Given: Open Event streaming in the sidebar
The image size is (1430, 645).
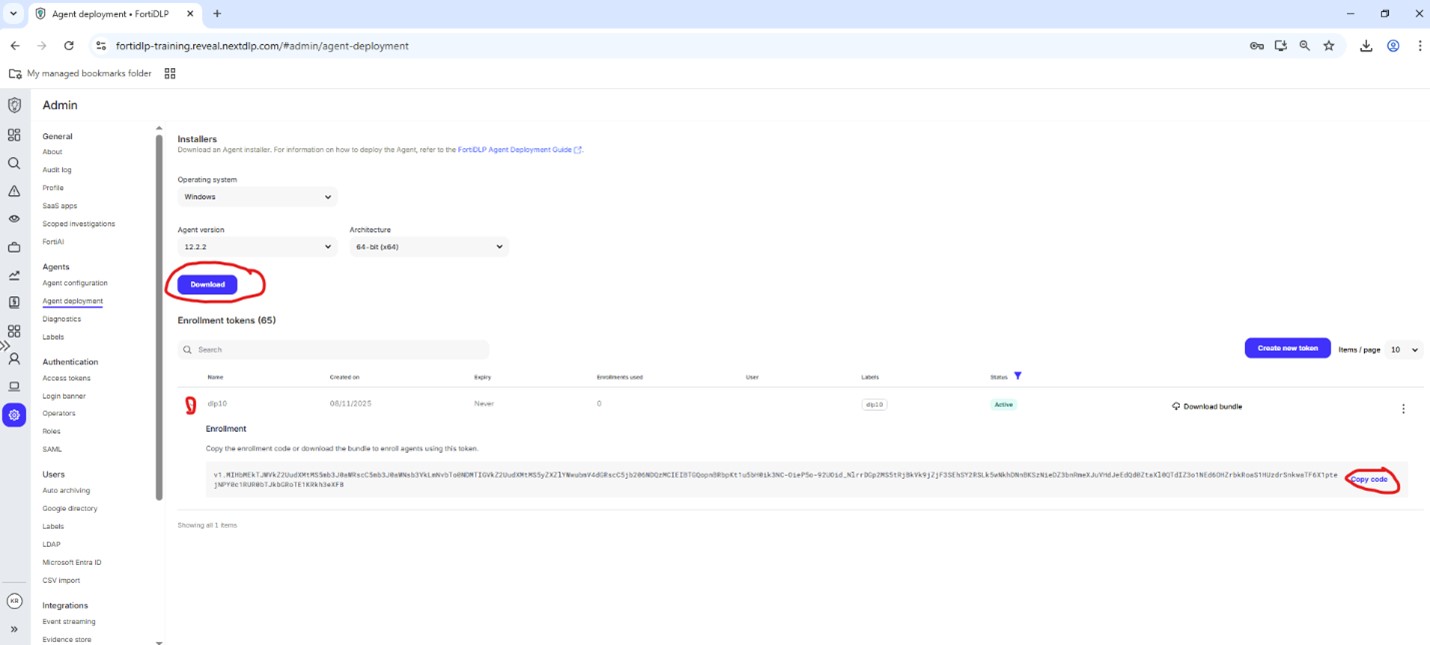Looking at the screenshot, I should tap(69, 621).
